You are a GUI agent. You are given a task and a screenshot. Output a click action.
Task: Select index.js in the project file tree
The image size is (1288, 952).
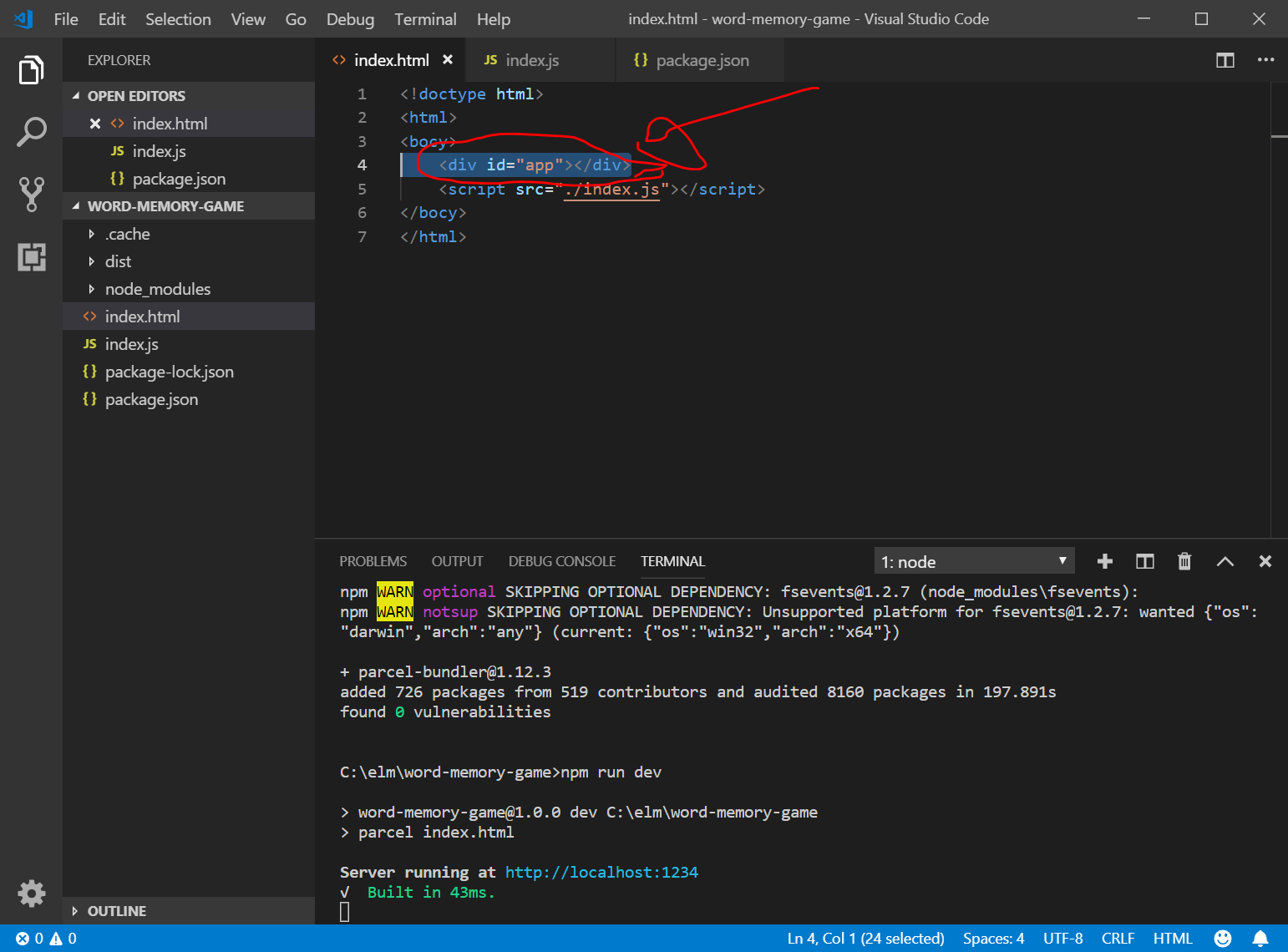(x=189, y=344)
